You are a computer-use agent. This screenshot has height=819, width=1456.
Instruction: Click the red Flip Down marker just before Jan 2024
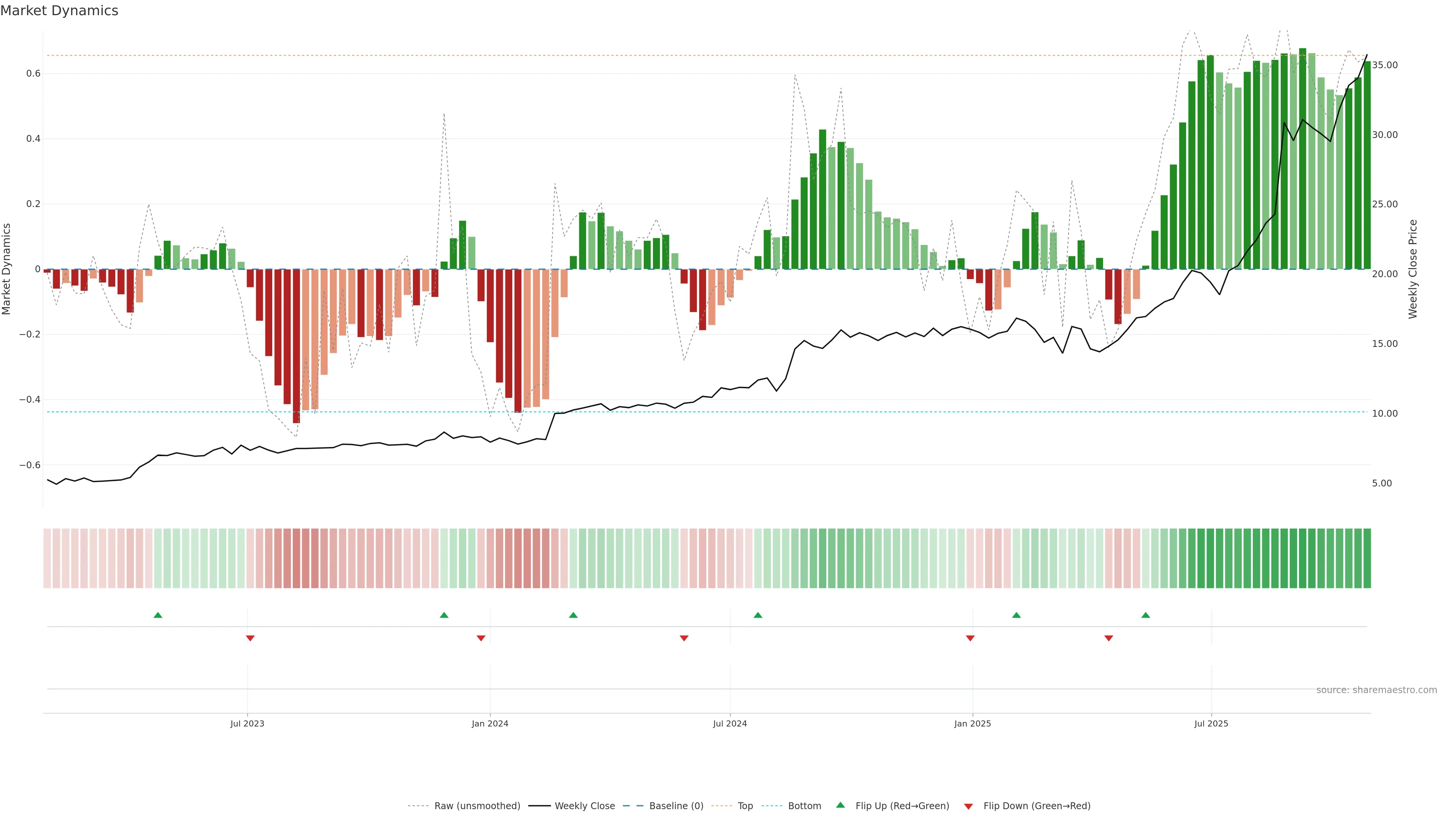pyautogui.click(x=481, y=638)
